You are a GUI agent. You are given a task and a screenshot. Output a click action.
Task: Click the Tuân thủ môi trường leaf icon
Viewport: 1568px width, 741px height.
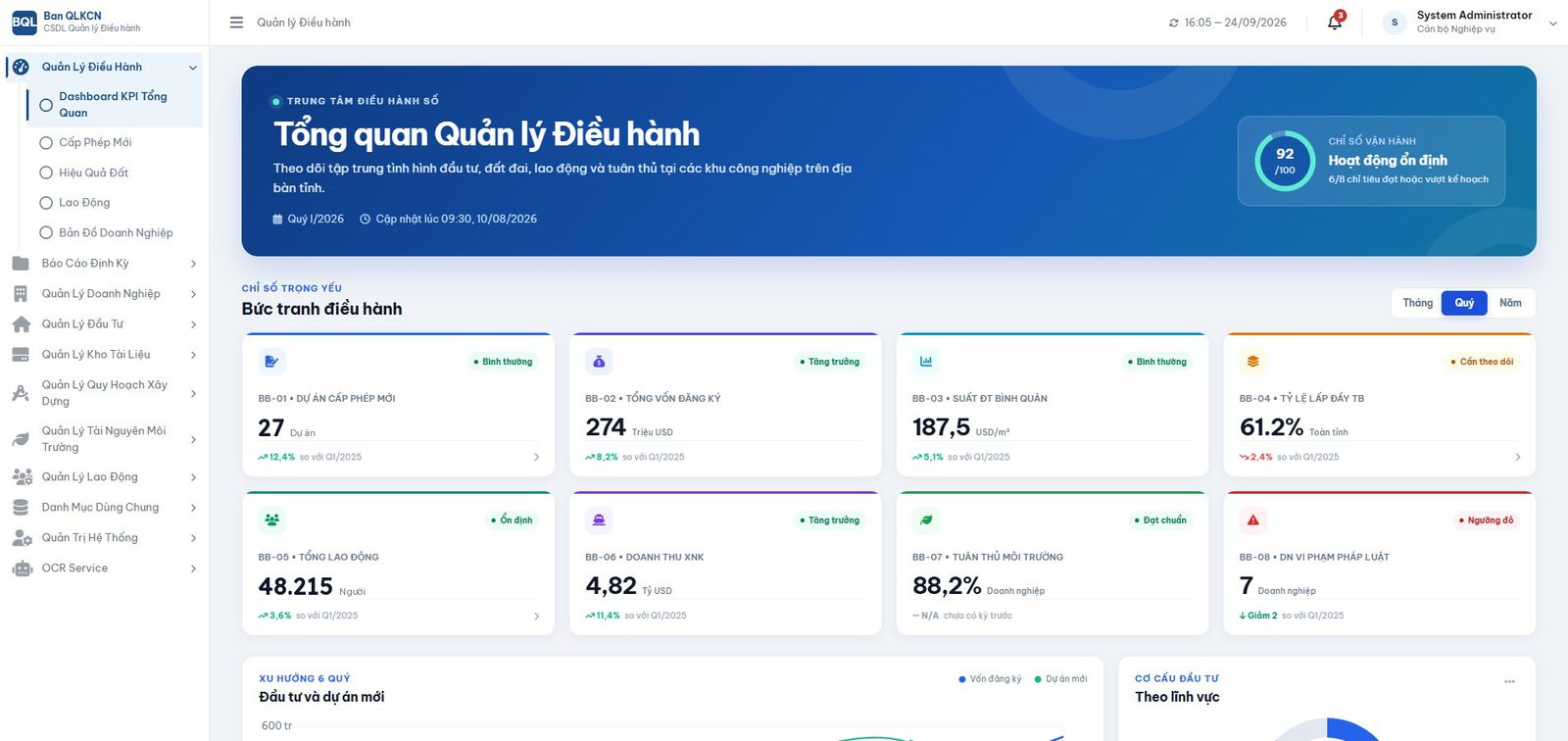[926, 519]
